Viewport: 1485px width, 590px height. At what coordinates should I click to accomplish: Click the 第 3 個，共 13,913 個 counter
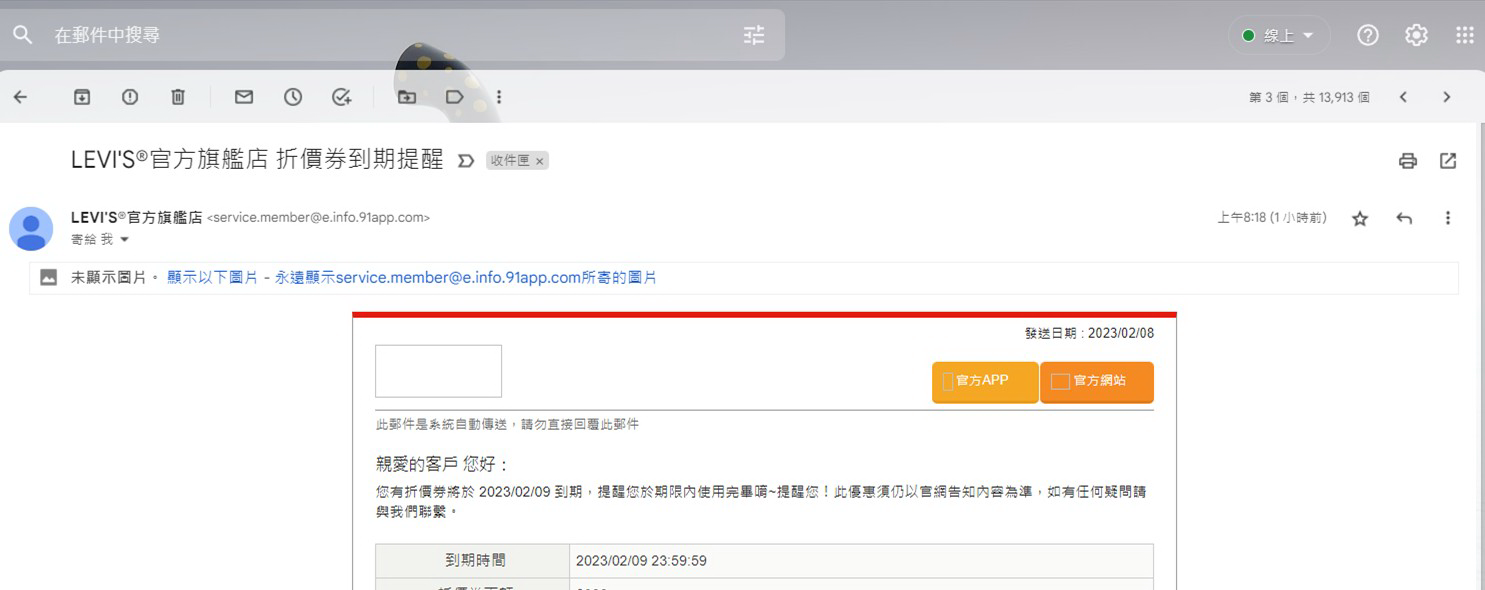coord(1309,97)
